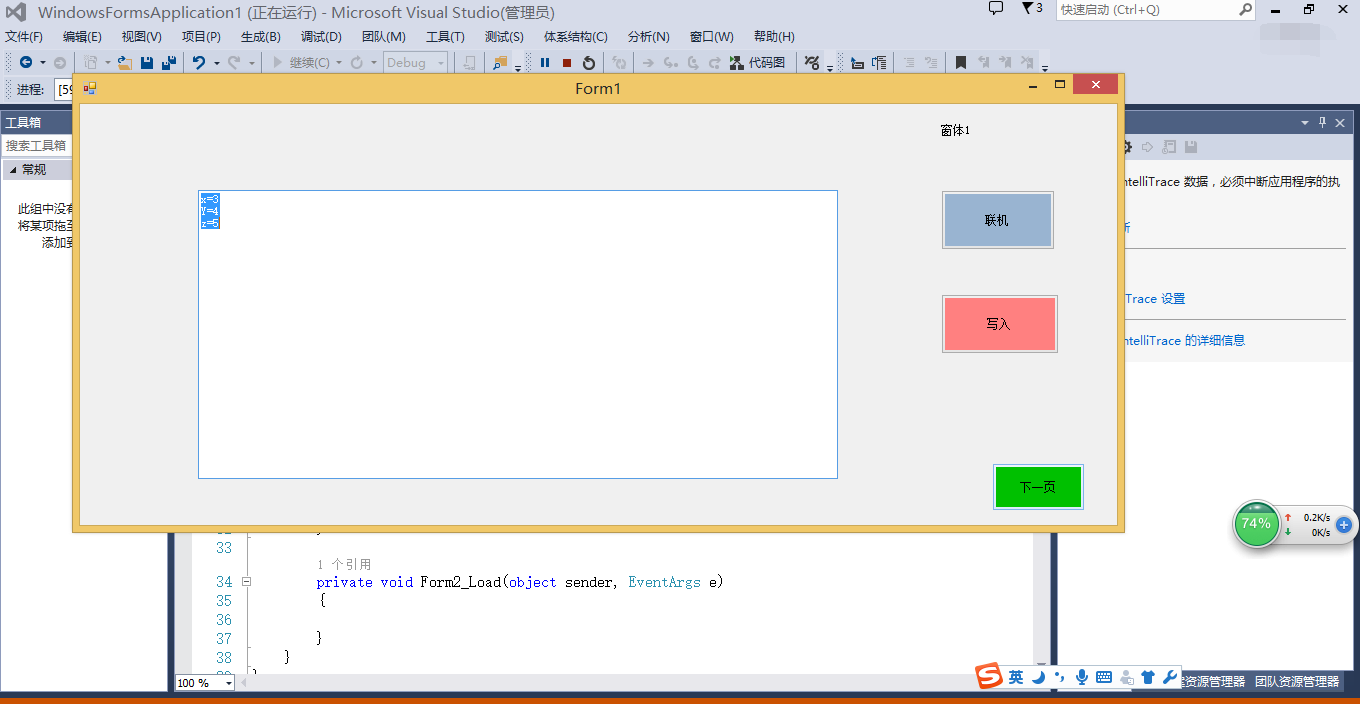Viewport: 1360px width, 704px height.
Task: Expand the 继续(C) button dropdown arrow
Action: tap(339, 63)
